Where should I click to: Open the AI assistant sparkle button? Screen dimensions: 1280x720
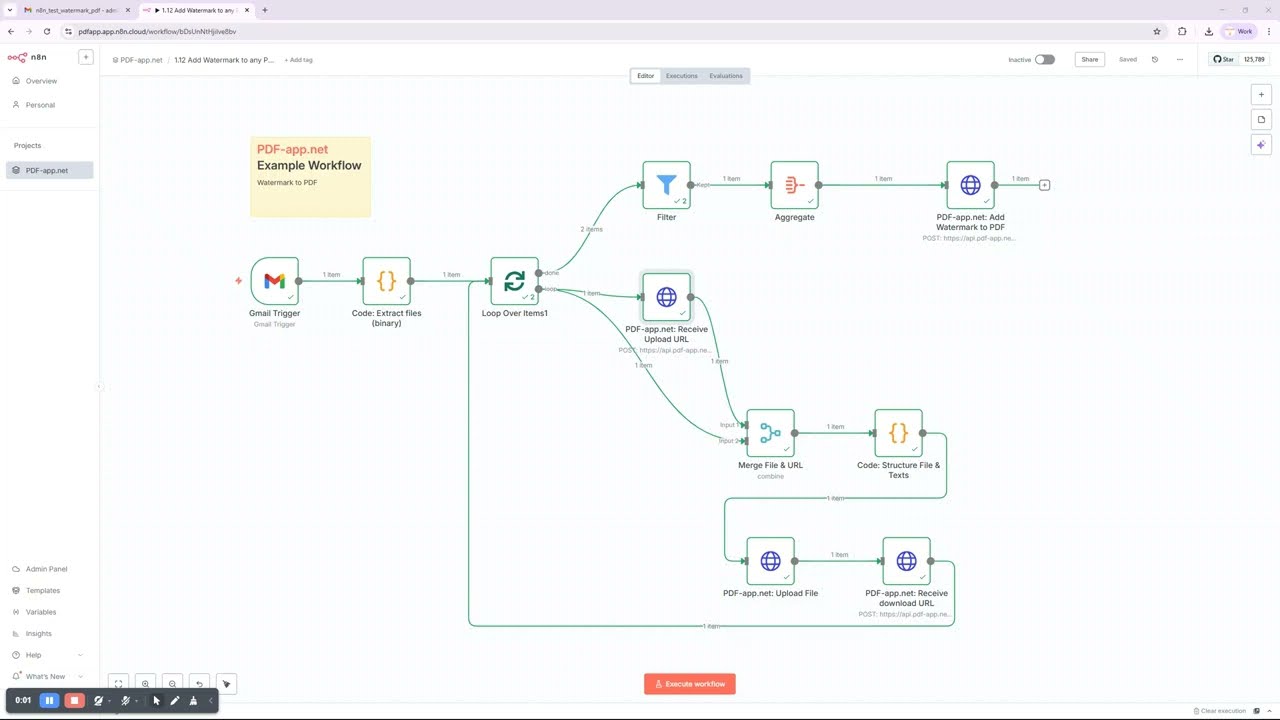(1261, 145)
